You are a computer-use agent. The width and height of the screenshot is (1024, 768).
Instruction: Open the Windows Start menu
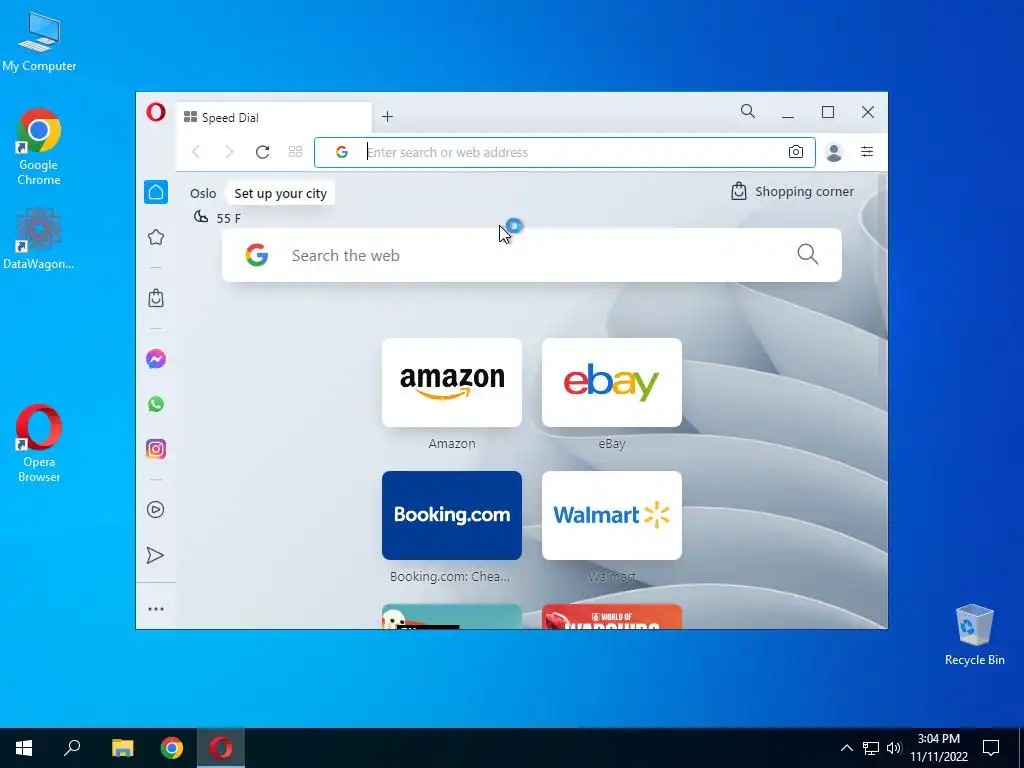[24, 748]
